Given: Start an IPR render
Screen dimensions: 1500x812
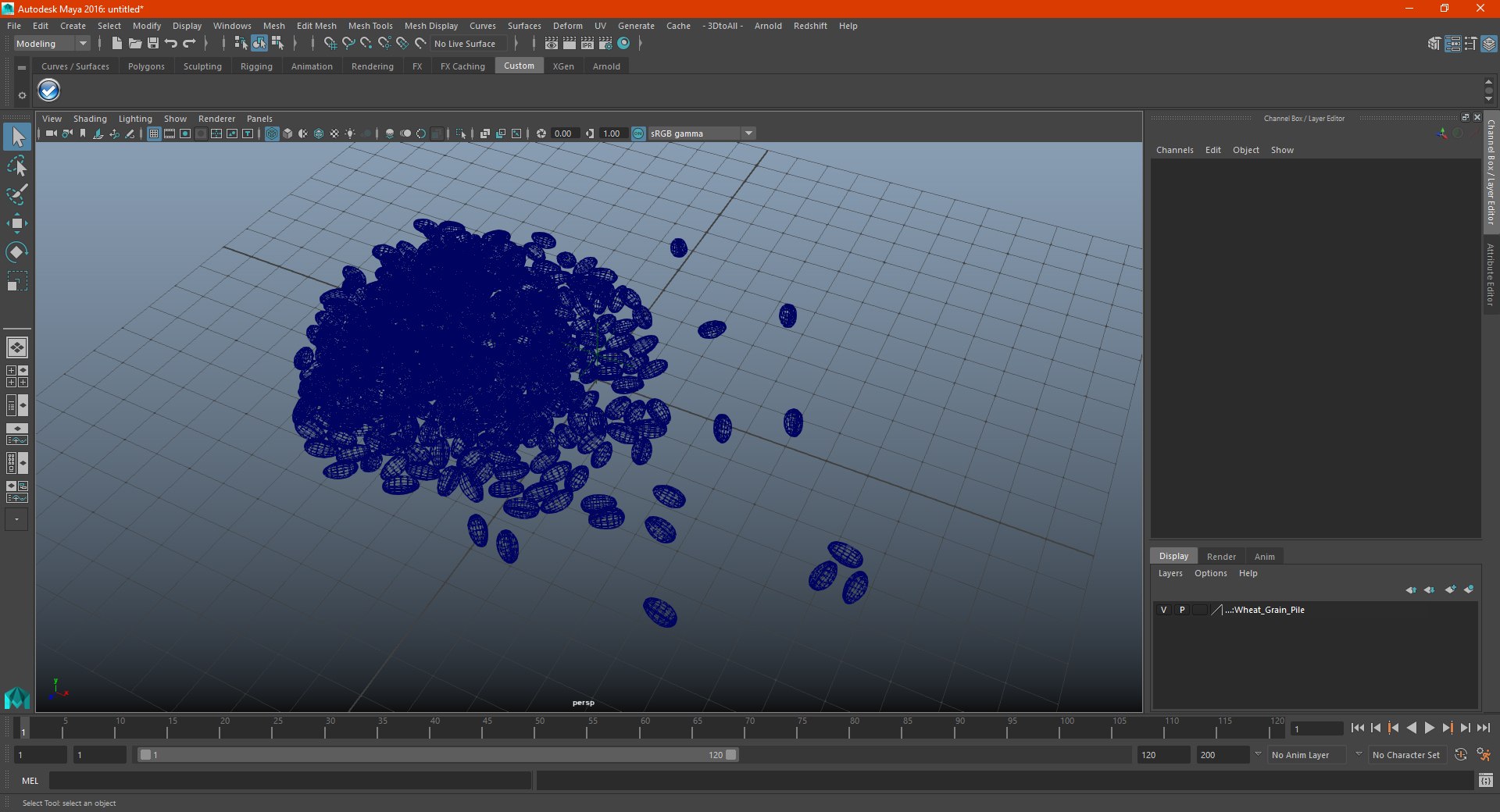Looking at the screenshot, I should point(587,44).
